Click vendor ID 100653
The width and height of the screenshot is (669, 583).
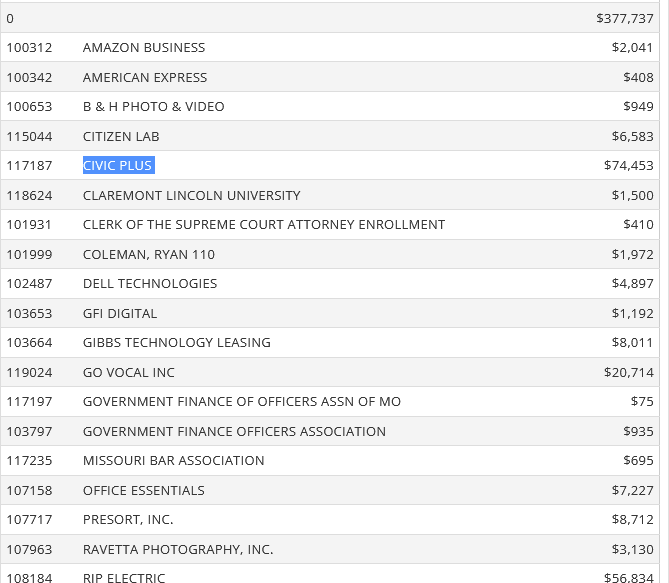pyautogui.click(x=29, y=106)
